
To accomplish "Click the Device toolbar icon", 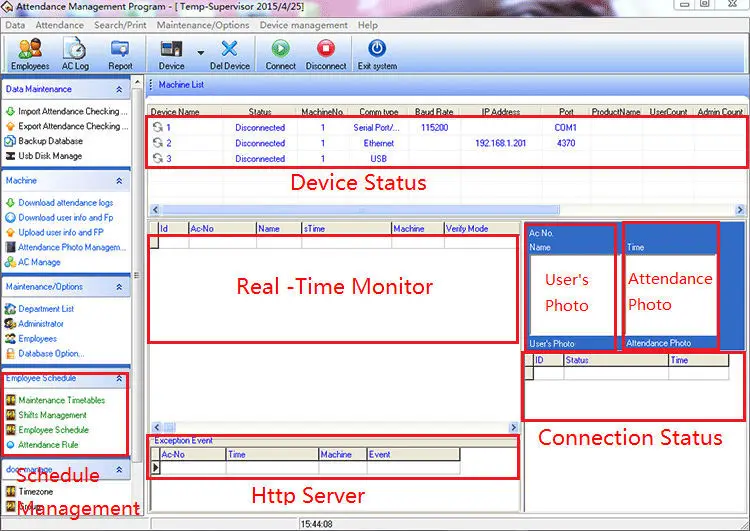I will coord(171,50).
